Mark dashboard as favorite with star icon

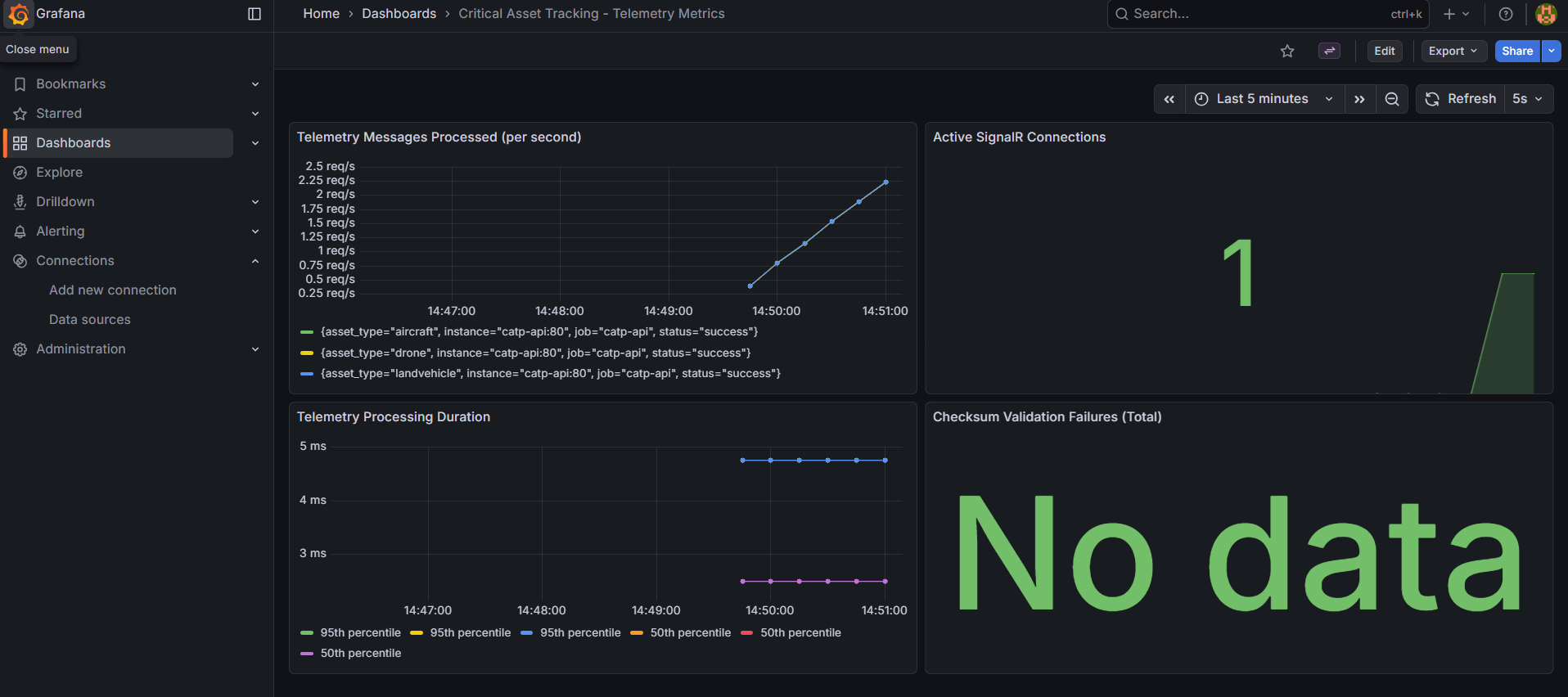(x=1287, y=51)
